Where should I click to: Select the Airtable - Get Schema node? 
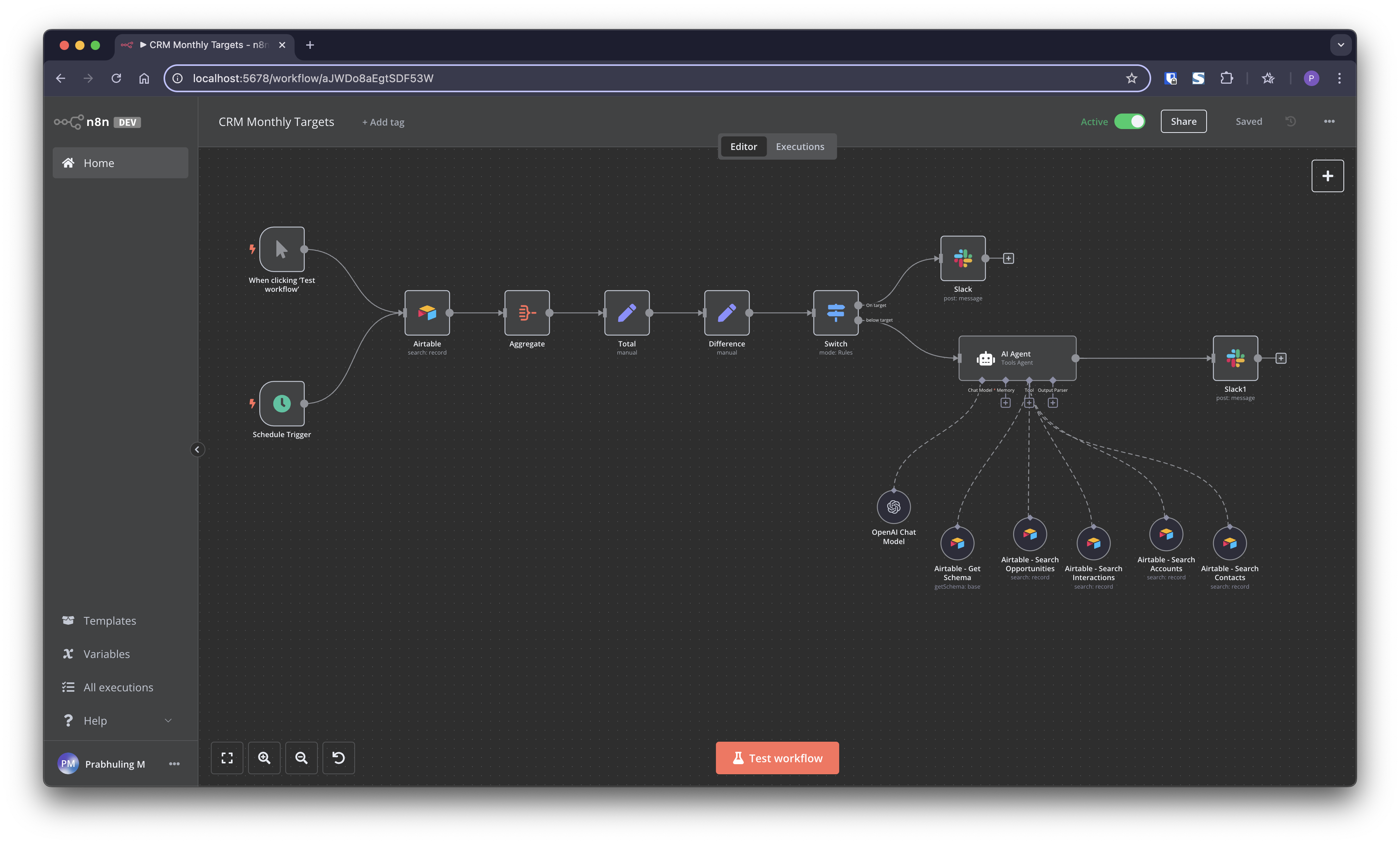pyautogui.click(x=957, y=544)
